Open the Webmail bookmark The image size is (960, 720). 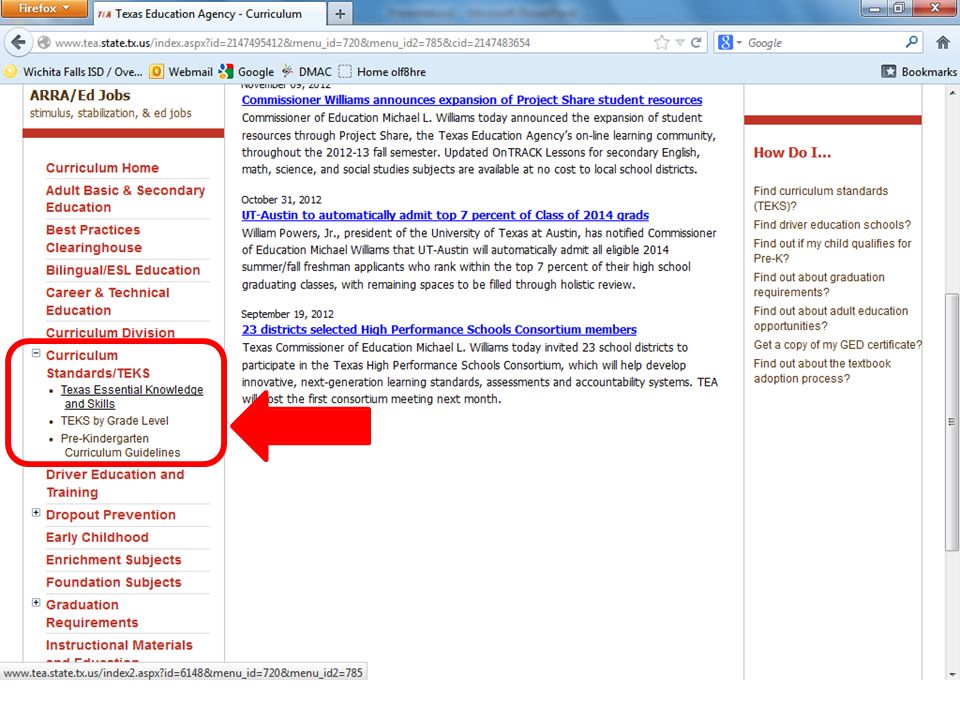(182, 72)
